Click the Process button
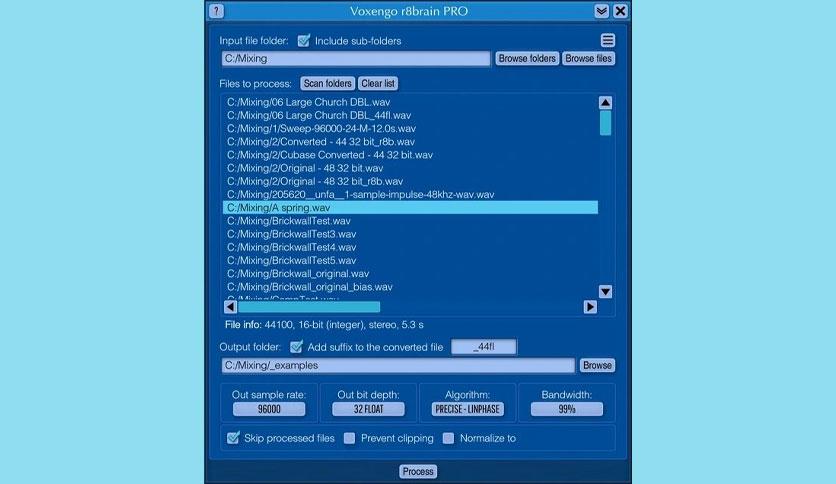This screenshot has height=484, width=836. coord(418,471)
